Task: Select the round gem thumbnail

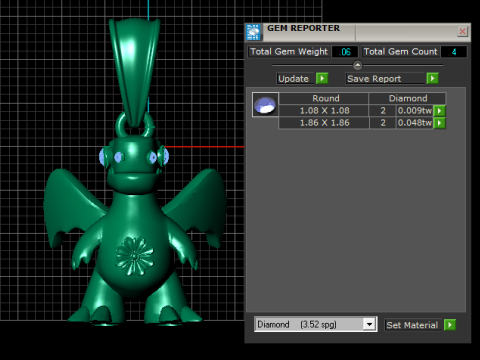Action: point(265,105)
